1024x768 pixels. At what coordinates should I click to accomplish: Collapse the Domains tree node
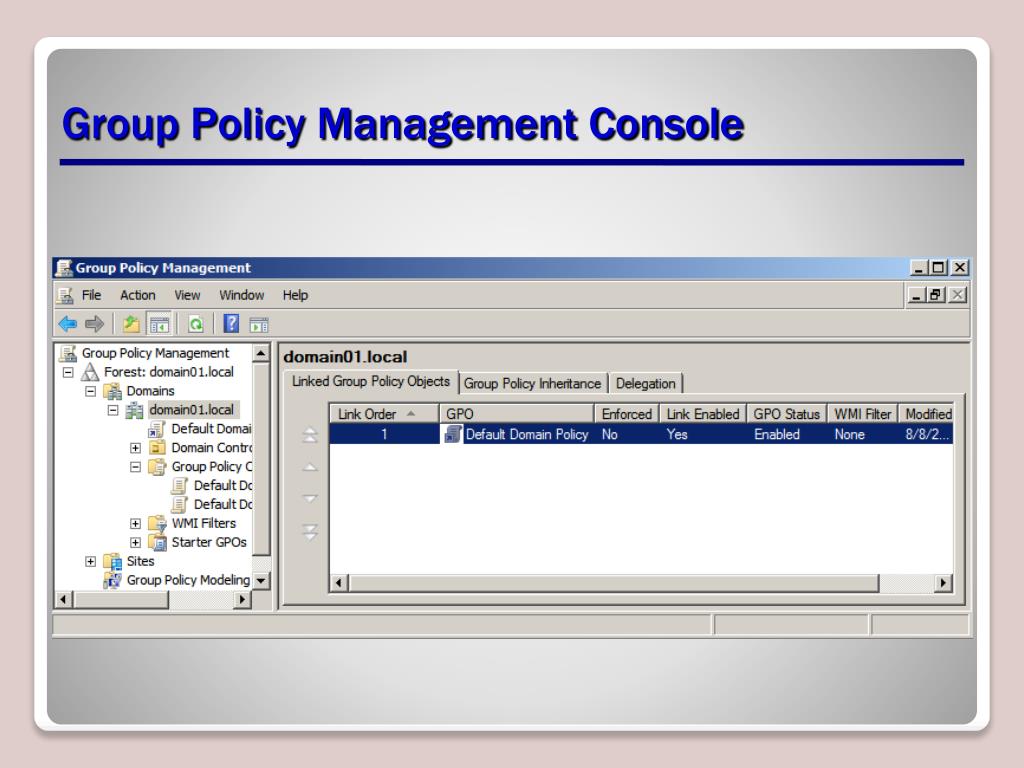91,391
